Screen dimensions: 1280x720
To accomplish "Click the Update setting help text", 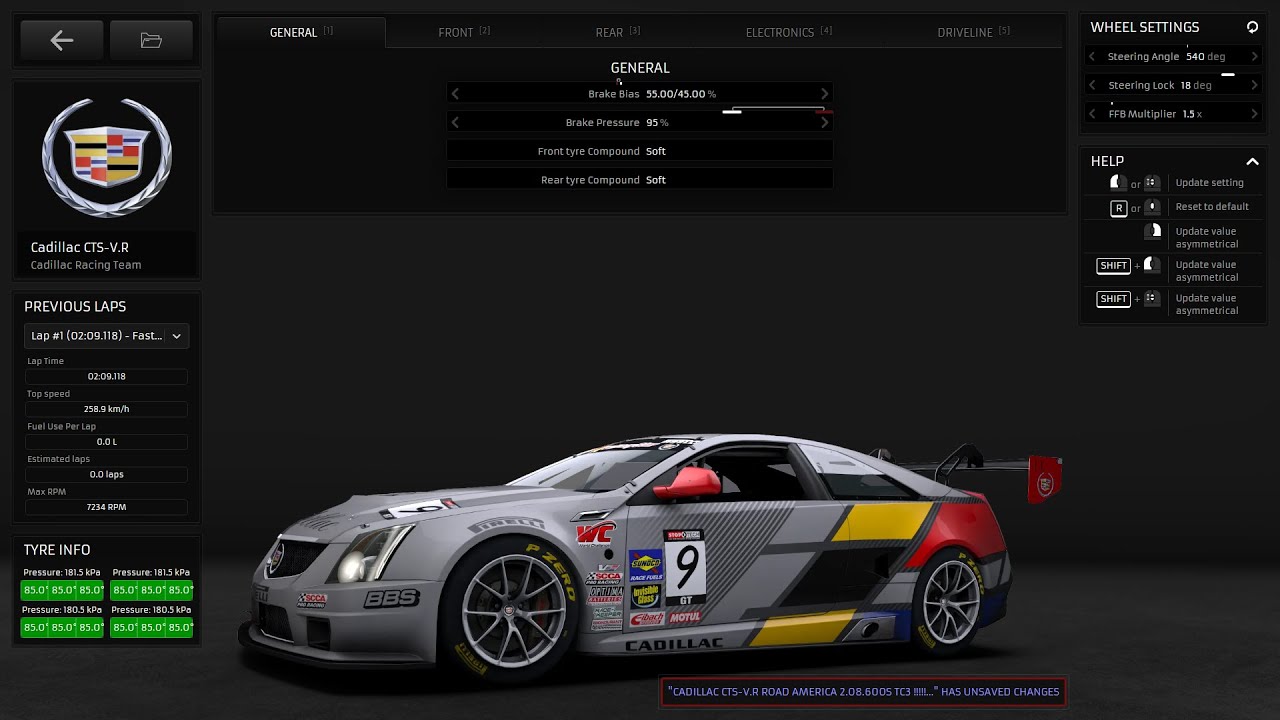I will point(1210,183).
